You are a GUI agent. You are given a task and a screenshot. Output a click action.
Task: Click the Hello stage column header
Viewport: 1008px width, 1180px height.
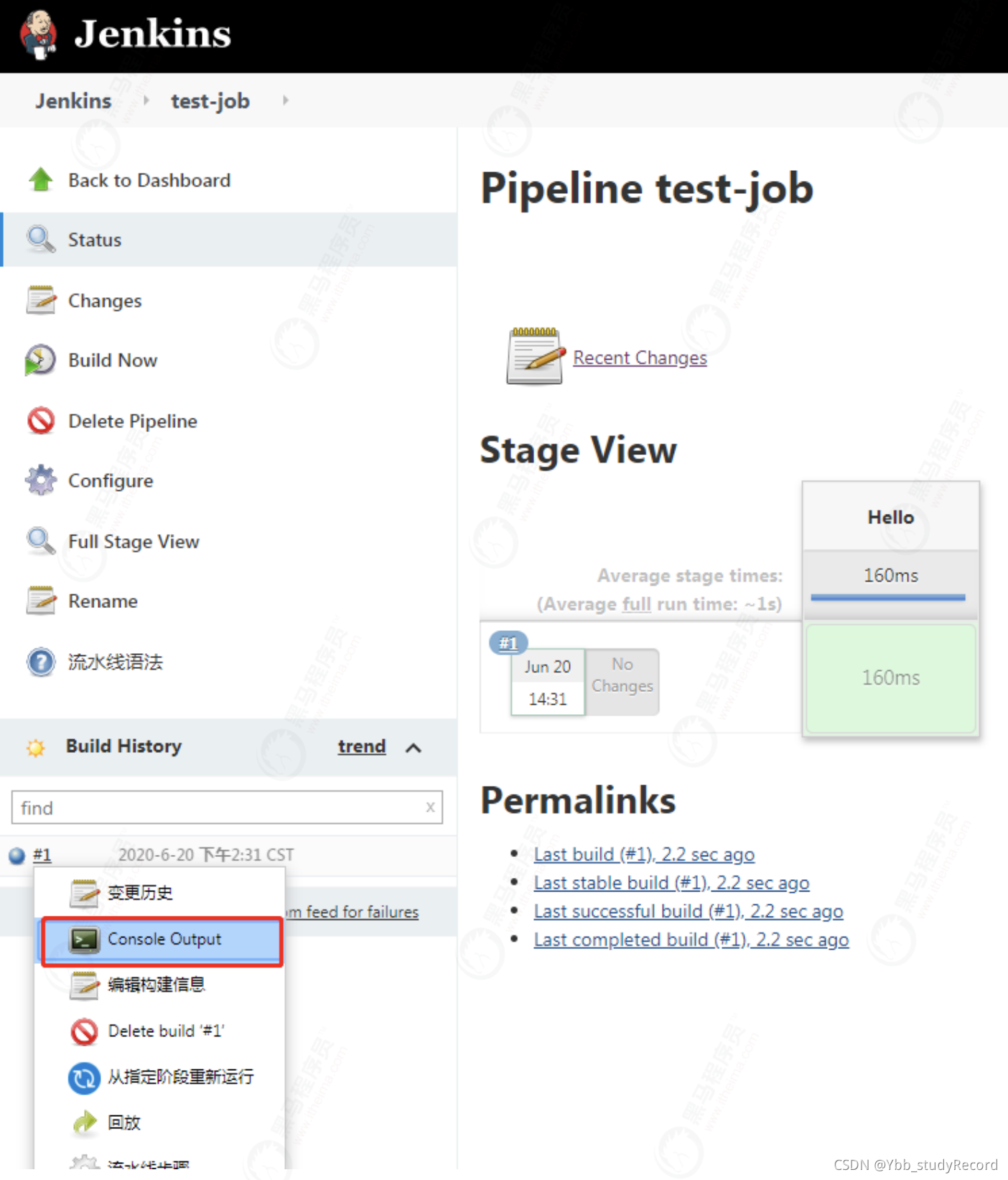(x=890, y=517)
